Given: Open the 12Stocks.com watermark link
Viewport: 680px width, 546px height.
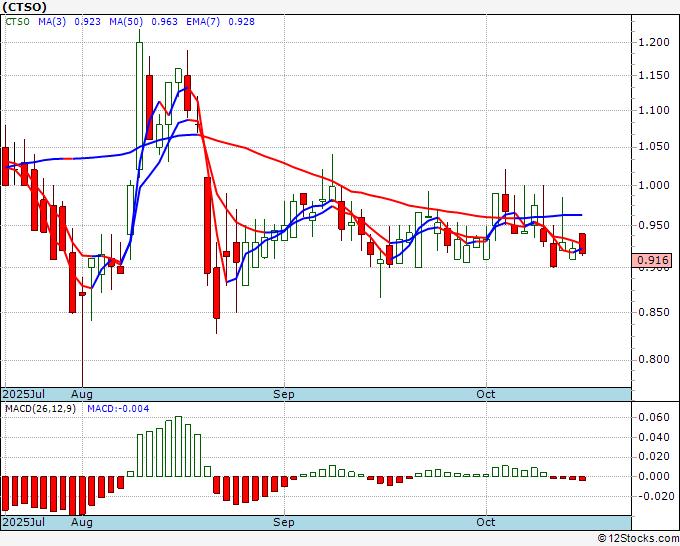Looking at the screenshot, I should pyautogui.click(x=637, y=539).
